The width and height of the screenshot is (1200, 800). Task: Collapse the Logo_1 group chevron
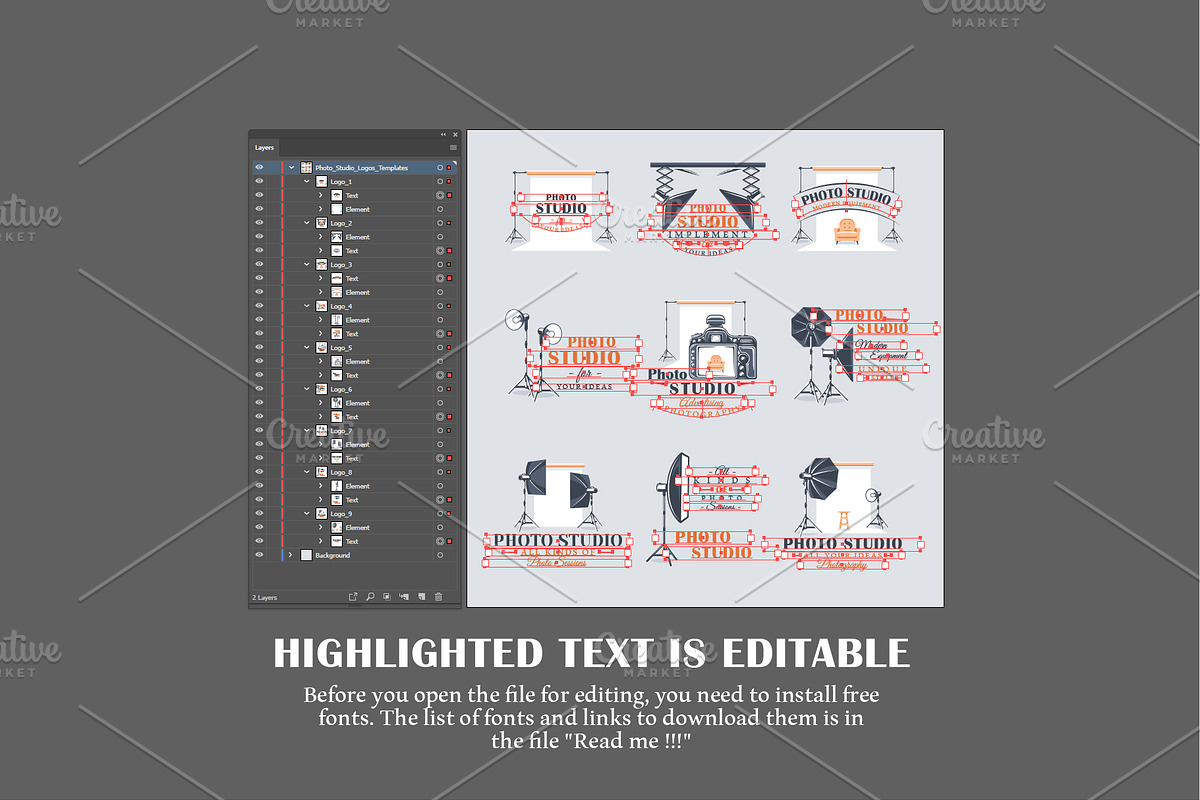point(307,182)
